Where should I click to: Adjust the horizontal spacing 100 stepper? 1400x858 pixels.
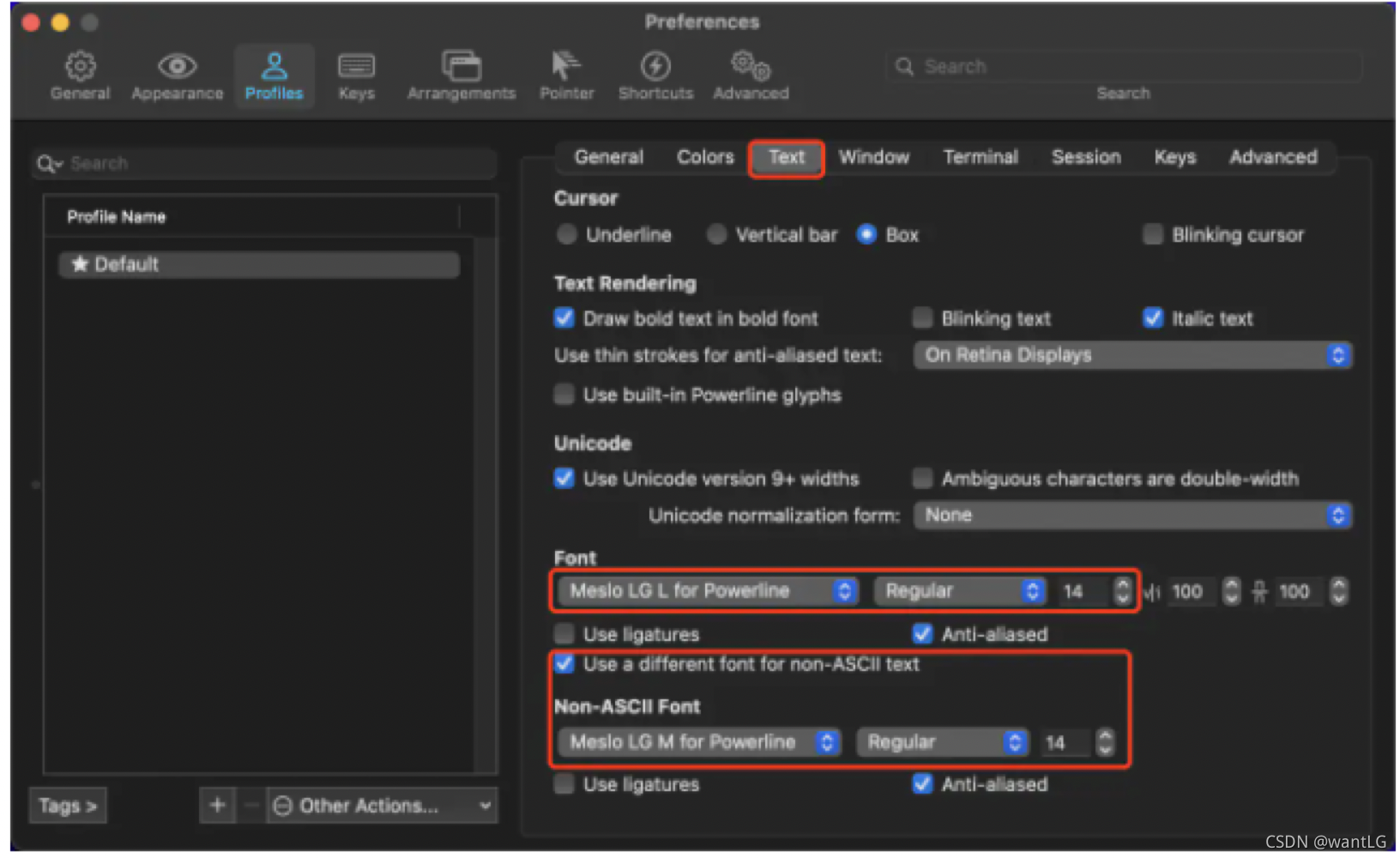1231,590
